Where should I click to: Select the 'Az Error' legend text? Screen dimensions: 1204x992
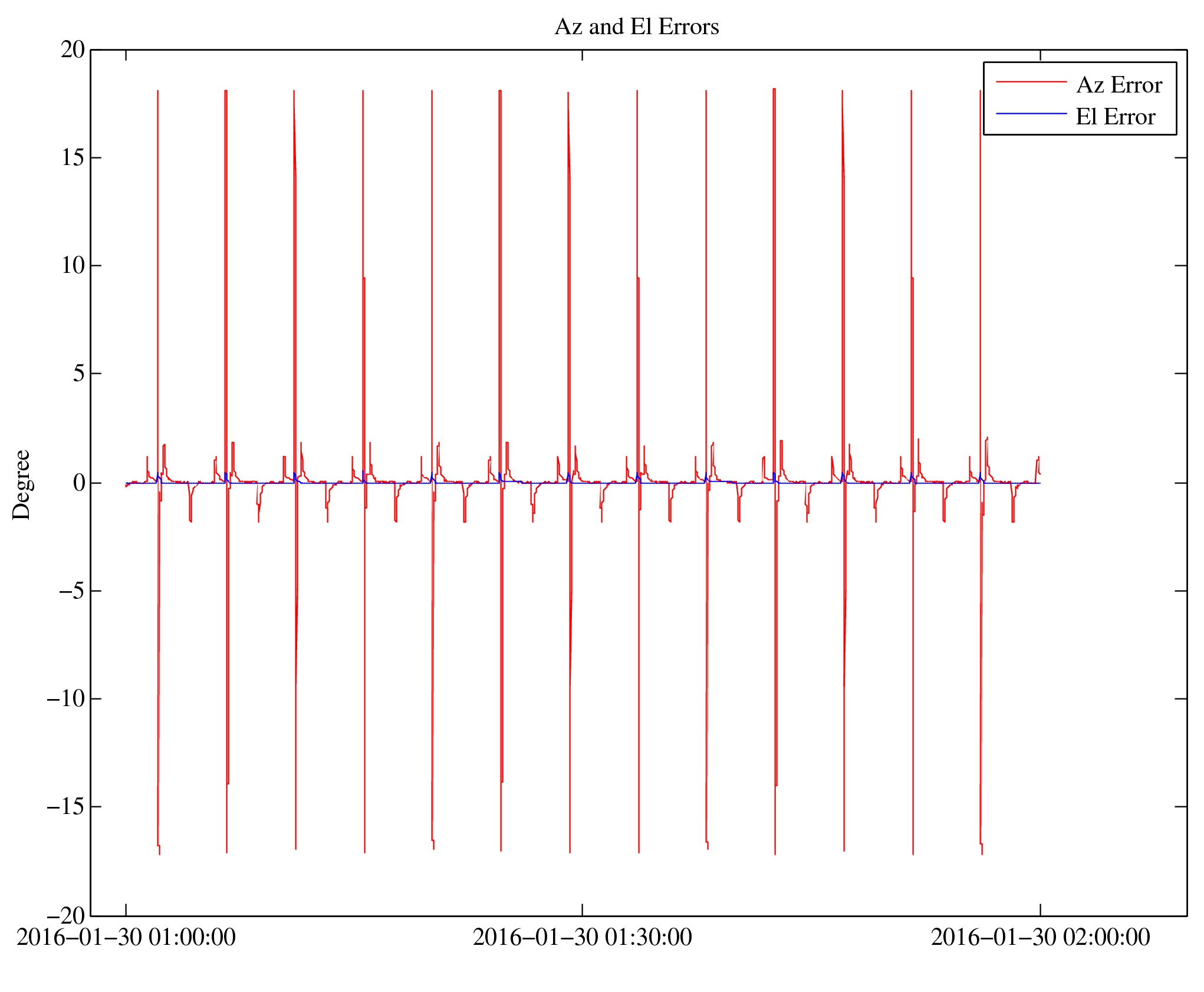pos(1119,85)
